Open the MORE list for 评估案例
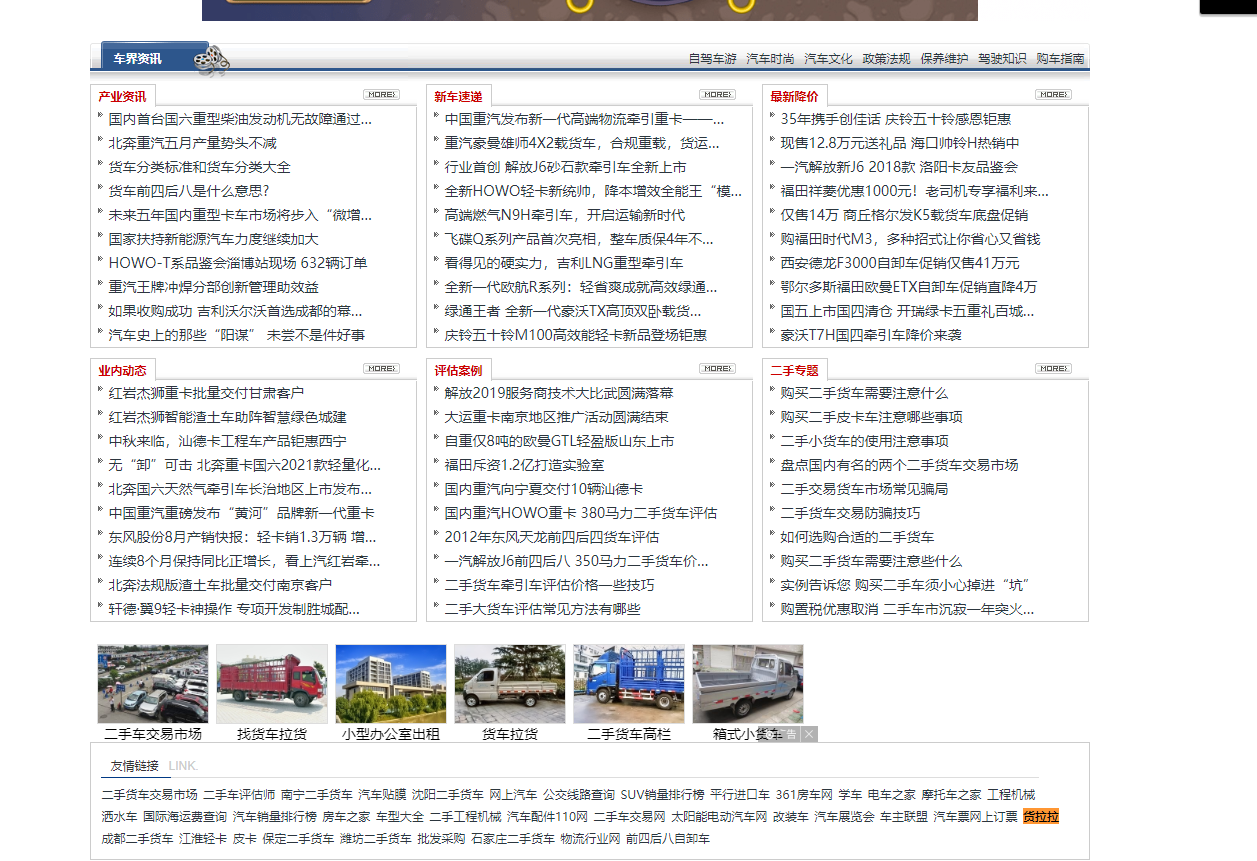The image size is (1257, 861). tap(715, 367)
